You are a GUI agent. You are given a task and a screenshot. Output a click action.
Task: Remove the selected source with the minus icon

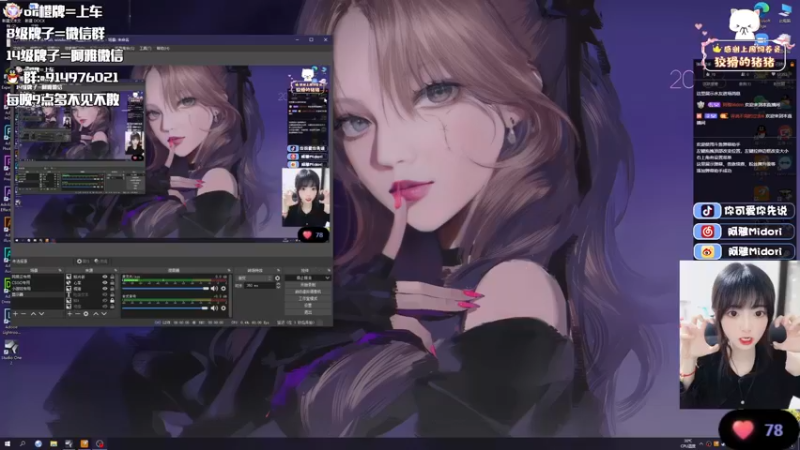[x=78, y=314]
